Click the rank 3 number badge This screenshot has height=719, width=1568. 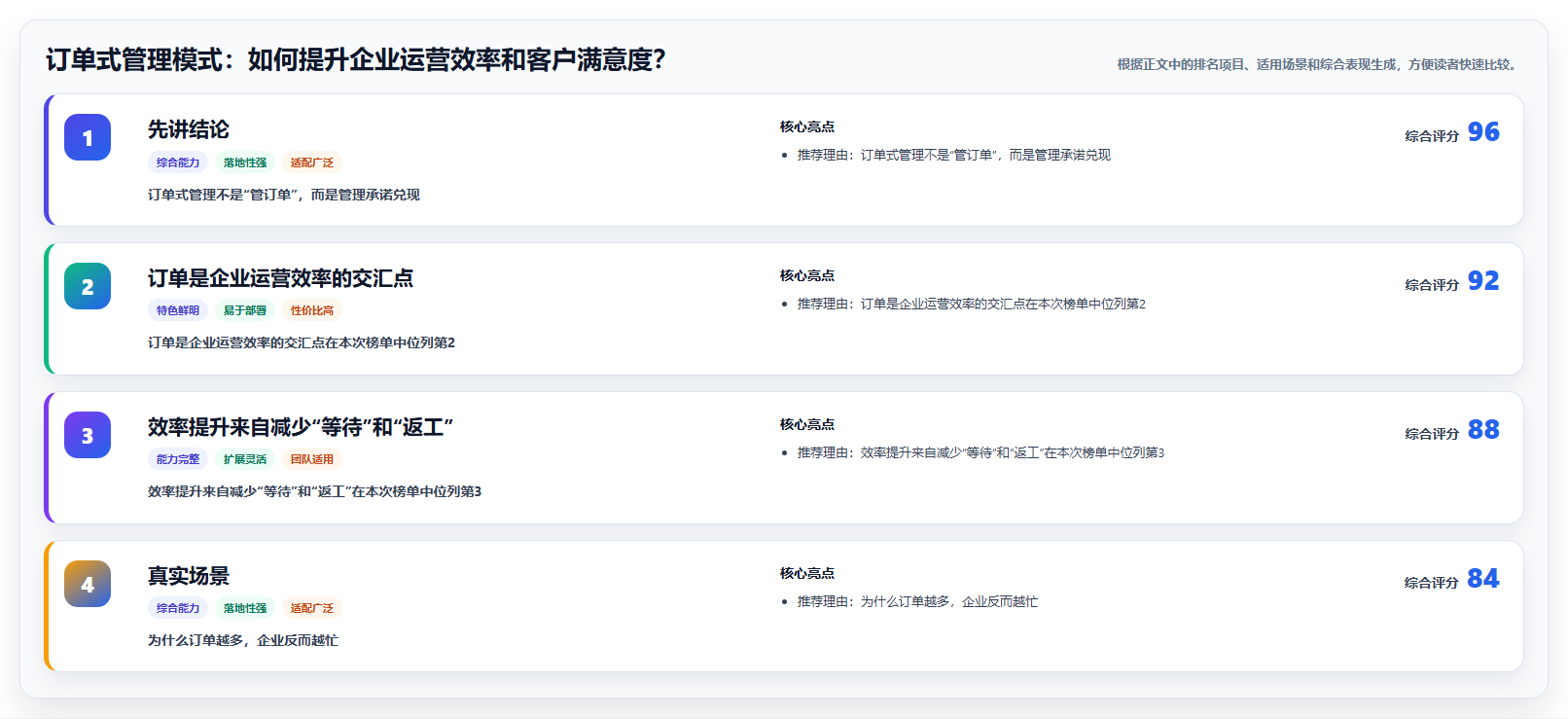88,435
